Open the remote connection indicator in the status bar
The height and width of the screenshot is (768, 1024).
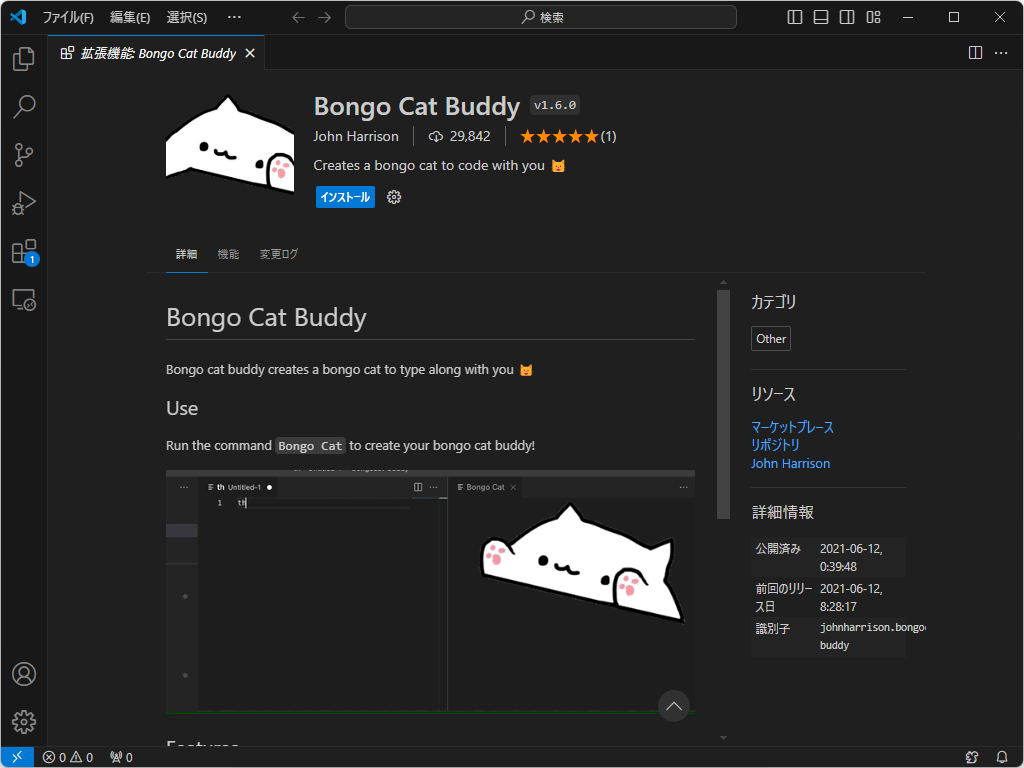(15, 757)
